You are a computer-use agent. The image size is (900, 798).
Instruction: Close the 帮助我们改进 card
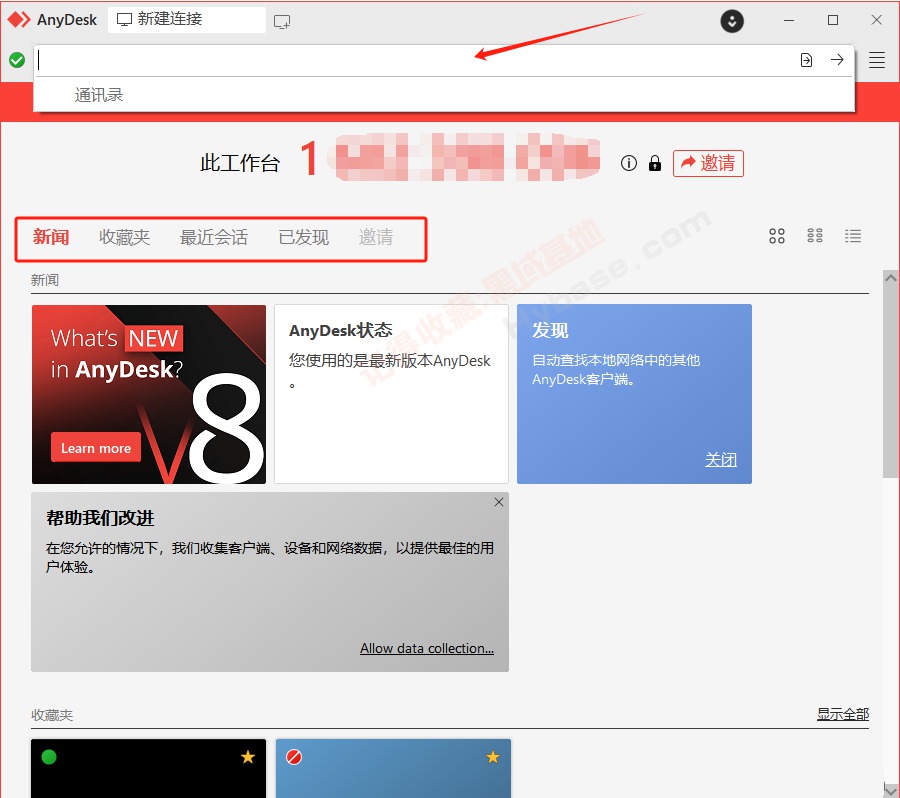[499, 502]
